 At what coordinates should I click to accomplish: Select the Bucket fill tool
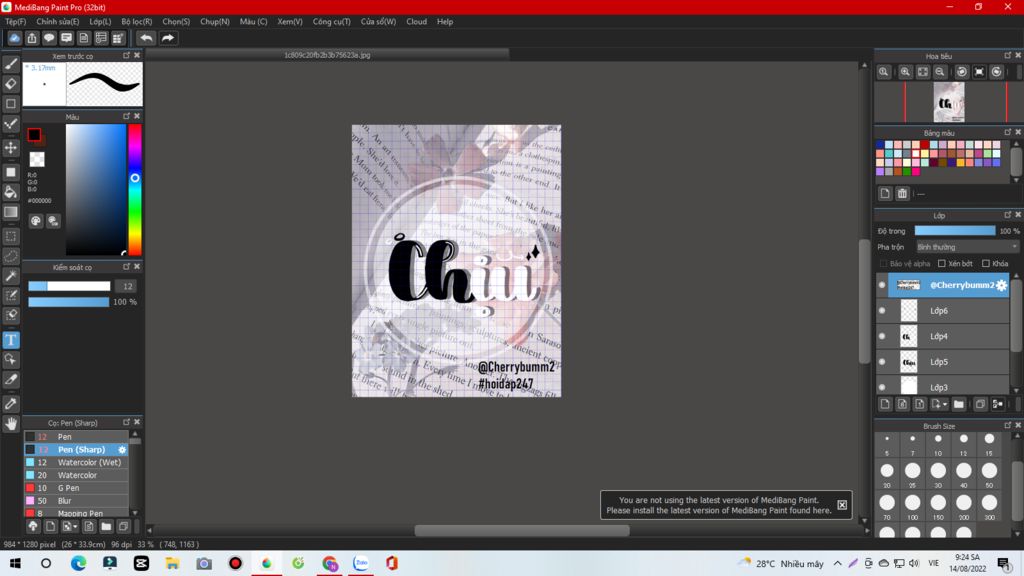click(11, 192)
